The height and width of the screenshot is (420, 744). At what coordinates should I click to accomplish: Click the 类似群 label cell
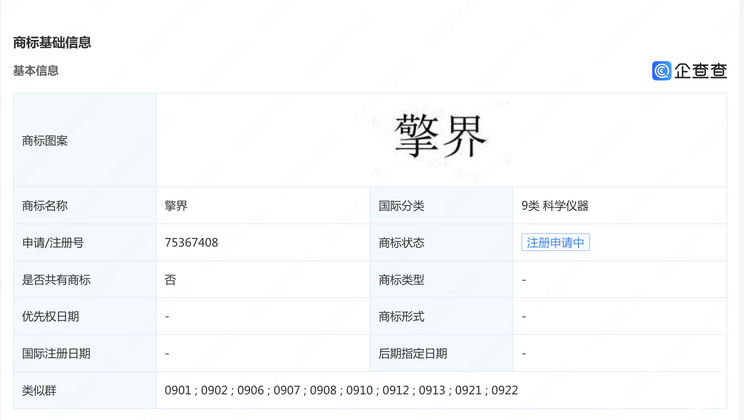85,390
